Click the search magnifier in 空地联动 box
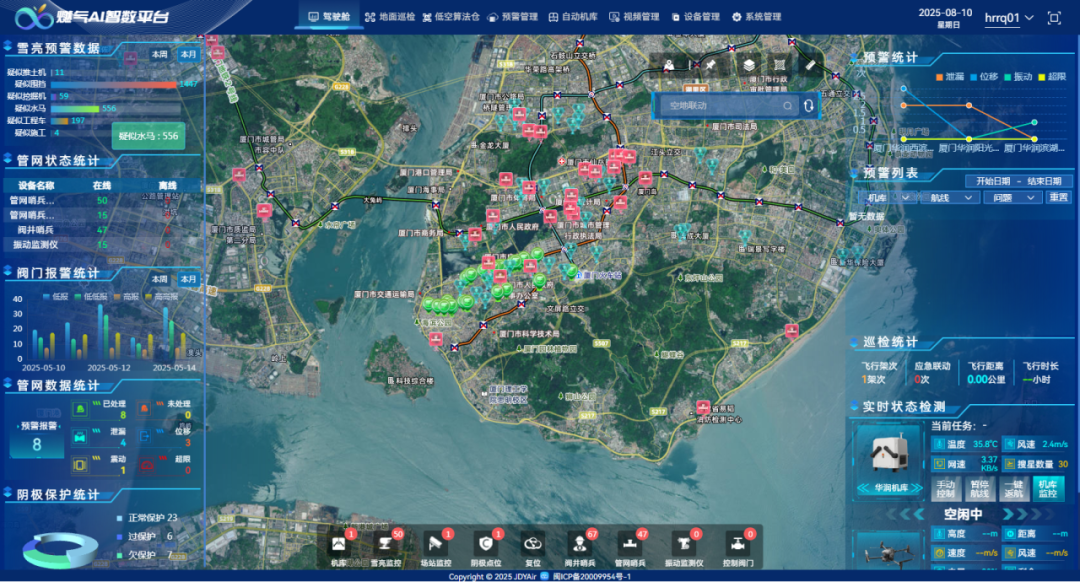The image size is (1080, 582). pos(787,105)
